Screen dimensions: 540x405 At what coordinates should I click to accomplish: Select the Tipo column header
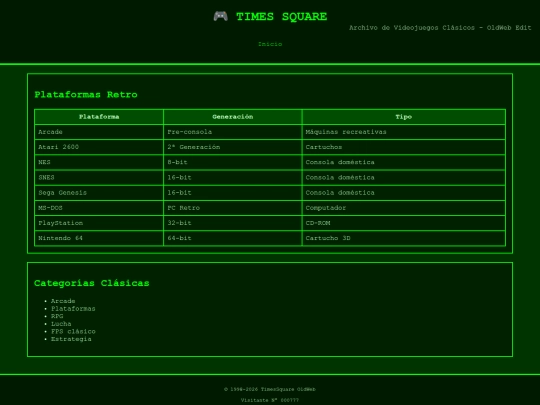point(404,117)
